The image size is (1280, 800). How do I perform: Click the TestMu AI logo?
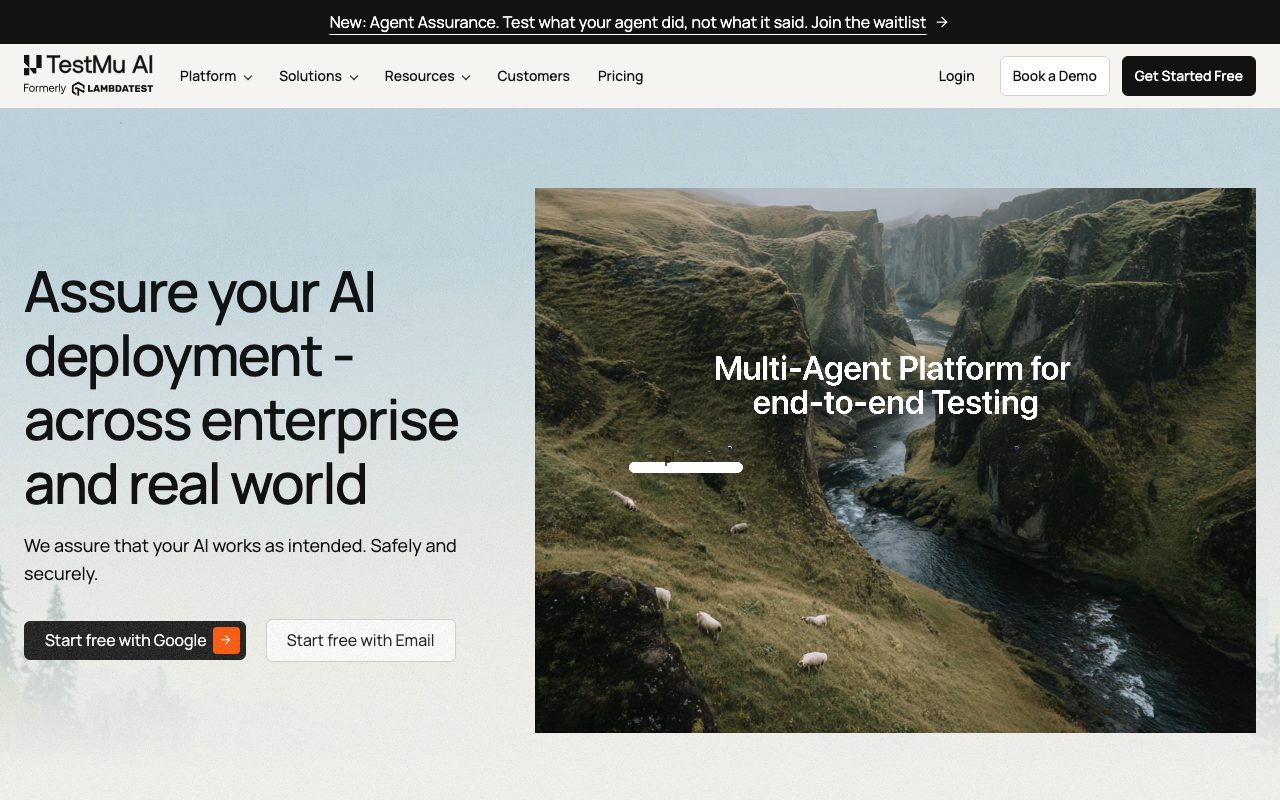pyautogui.click(x=88, y=65)
